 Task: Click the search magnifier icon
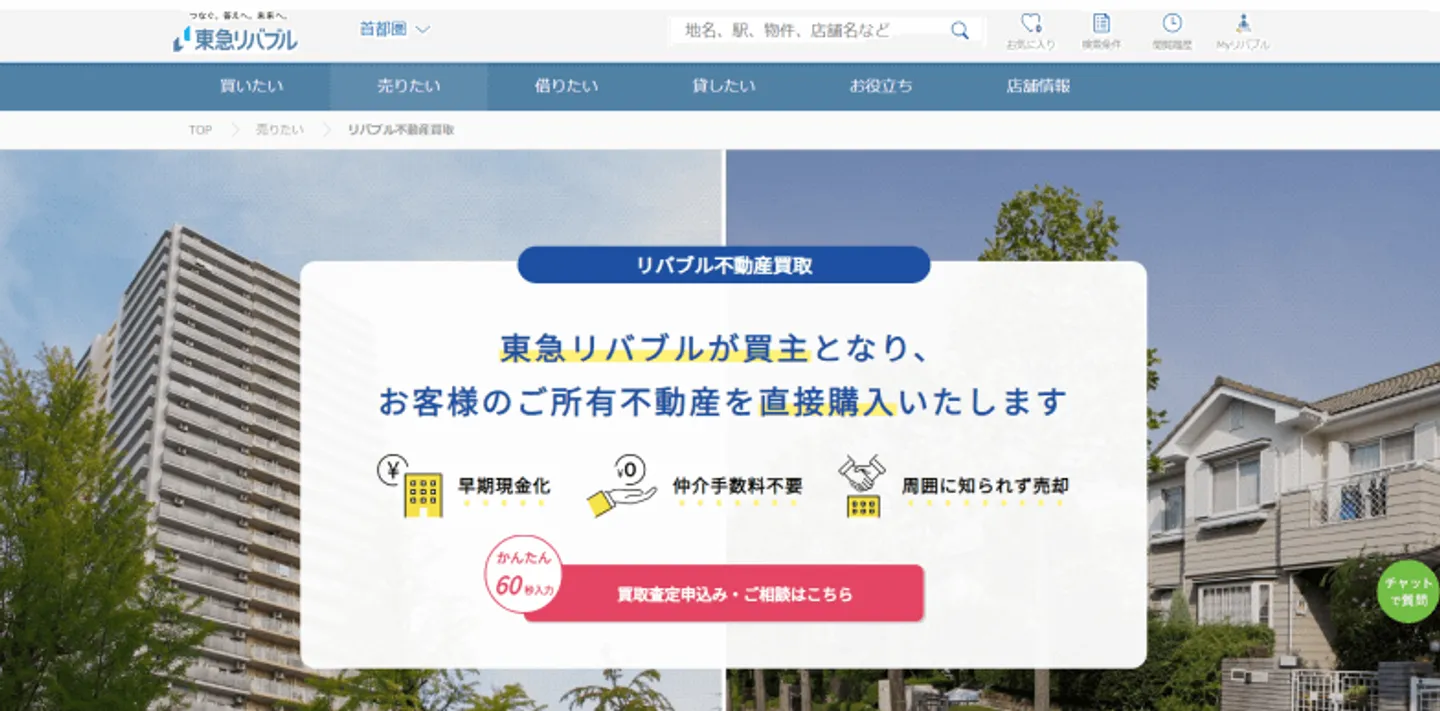(959, 31)
